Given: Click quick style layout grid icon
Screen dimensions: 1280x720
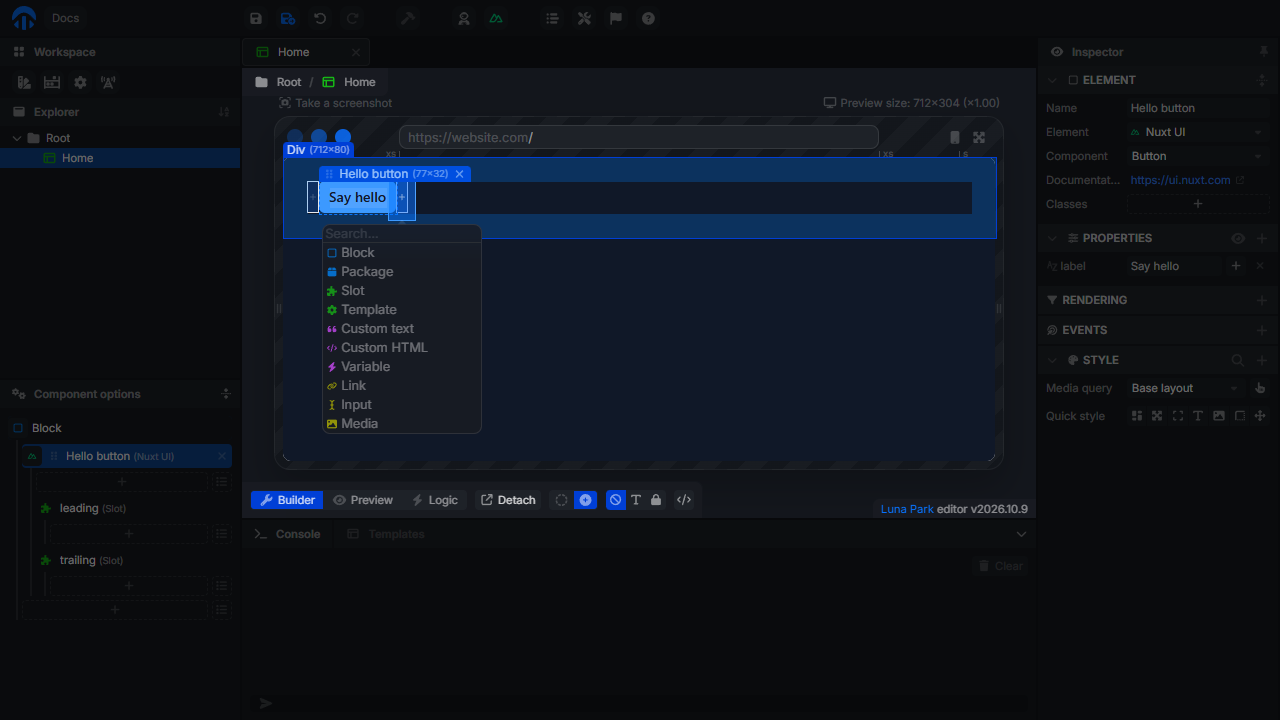Looking at the screenshot, I should tap(1137, 416).
